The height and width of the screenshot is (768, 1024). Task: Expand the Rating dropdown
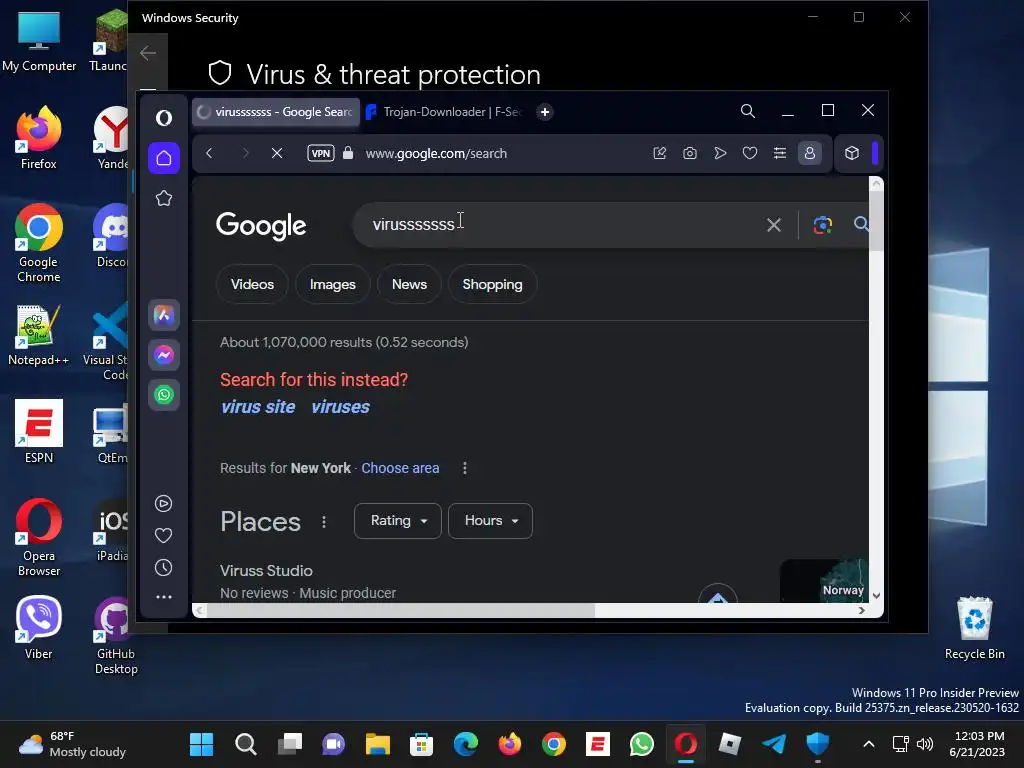pyautogui.click(x=398, y=520)
